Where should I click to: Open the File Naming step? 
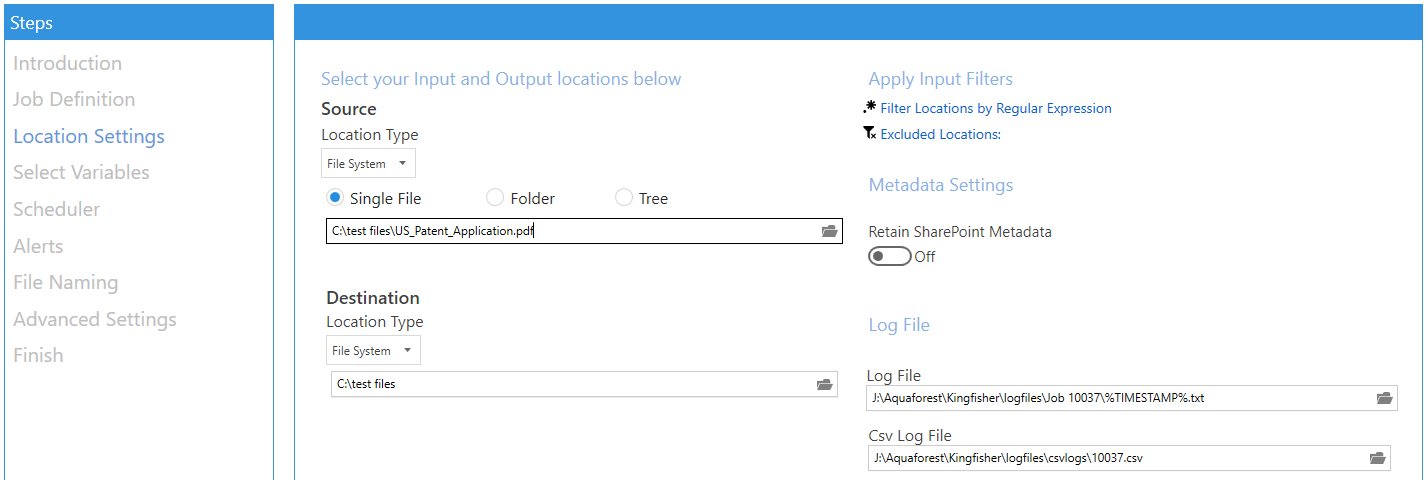tap(65, 283)
